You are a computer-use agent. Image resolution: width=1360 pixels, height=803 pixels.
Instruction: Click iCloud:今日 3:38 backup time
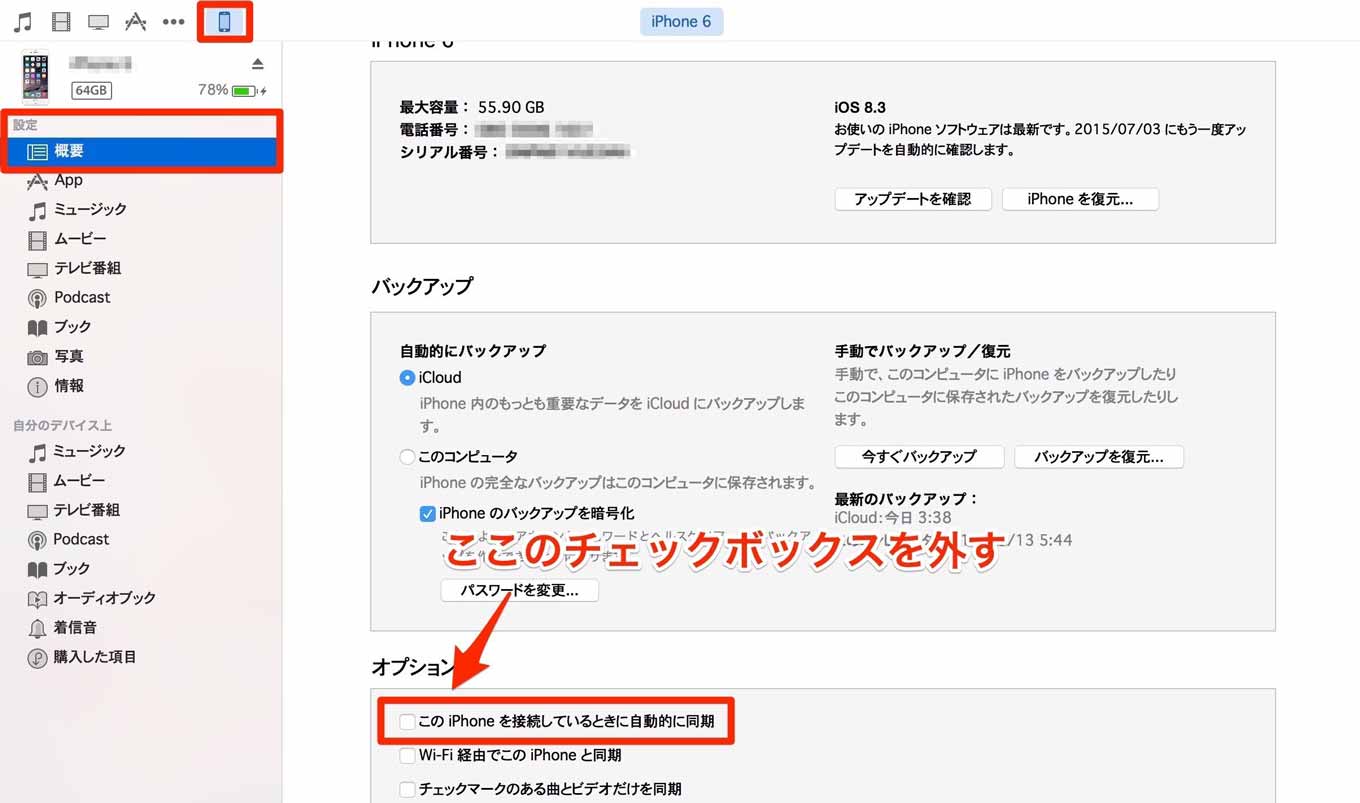893,518
